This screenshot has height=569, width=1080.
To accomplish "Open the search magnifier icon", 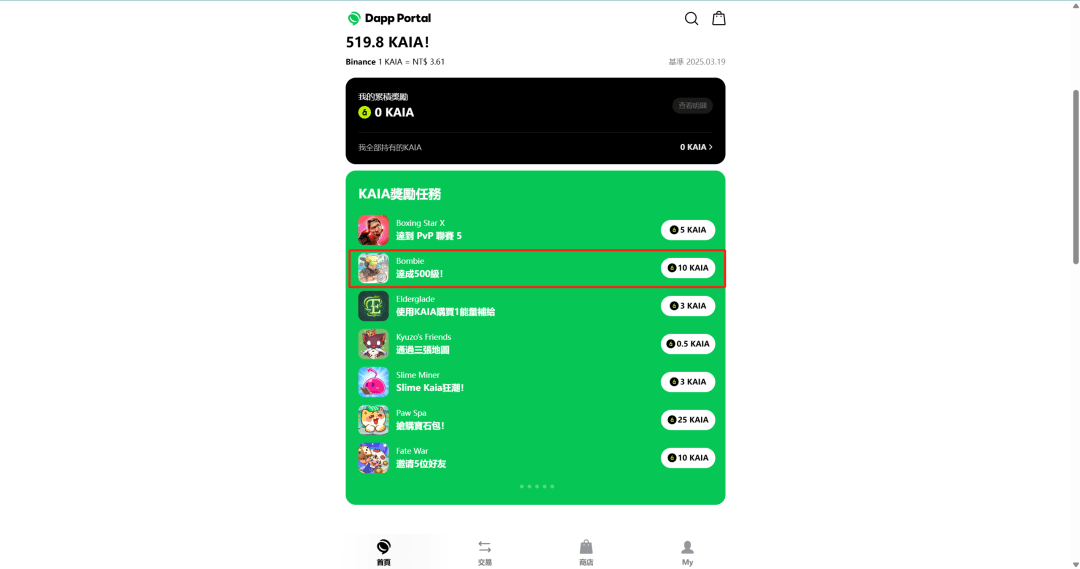I will point(692,19).
